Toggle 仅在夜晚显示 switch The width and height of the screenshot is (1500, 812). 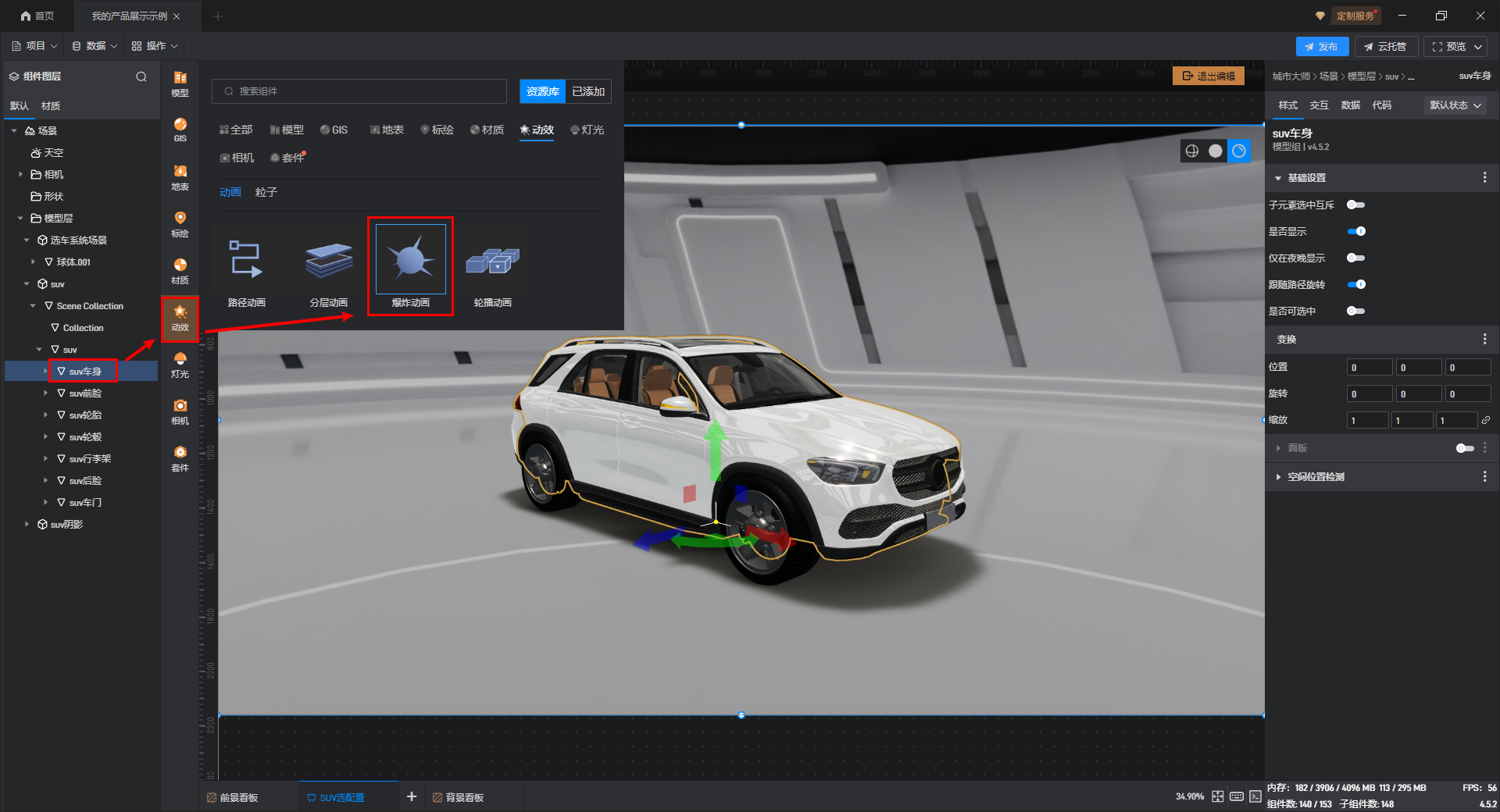(1356, 258)
